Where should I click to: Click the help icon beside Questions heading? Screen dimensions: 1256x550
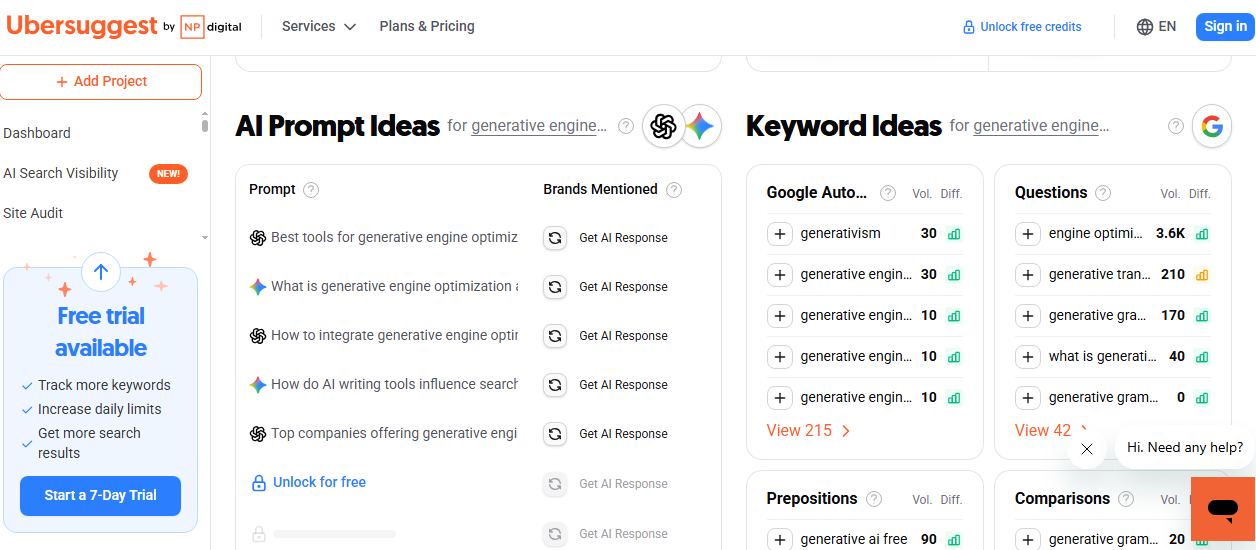point(1103,193)
